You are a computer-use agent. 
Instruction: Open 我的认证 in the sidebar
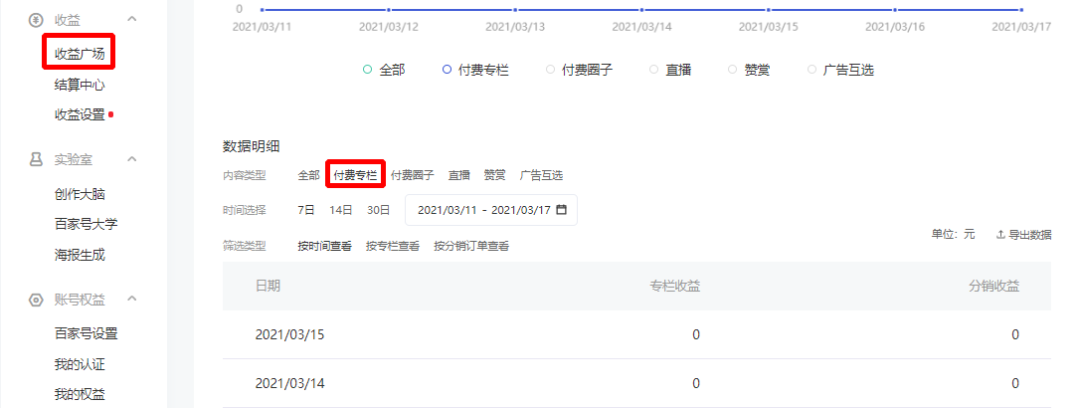coord(79,365)
